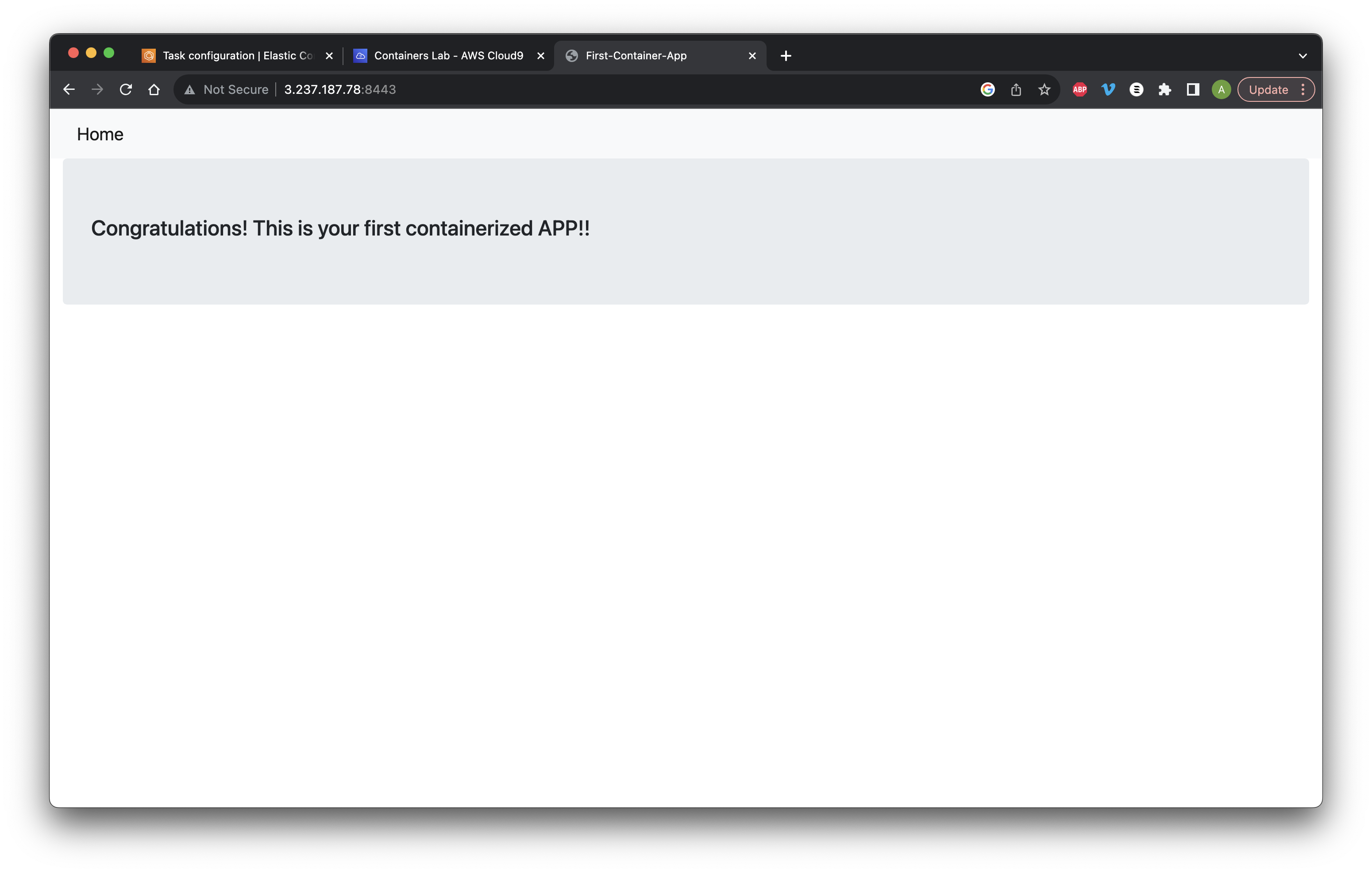Viewport: 1372px width, 873px height.
Task: Open the browser home page
Action: point(154,89)
